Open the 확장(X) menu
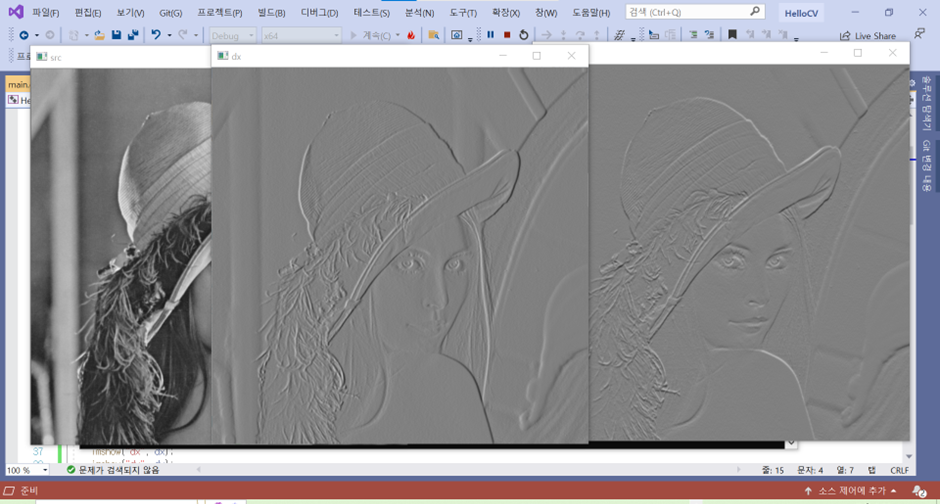940x504 pixels. 506,13
